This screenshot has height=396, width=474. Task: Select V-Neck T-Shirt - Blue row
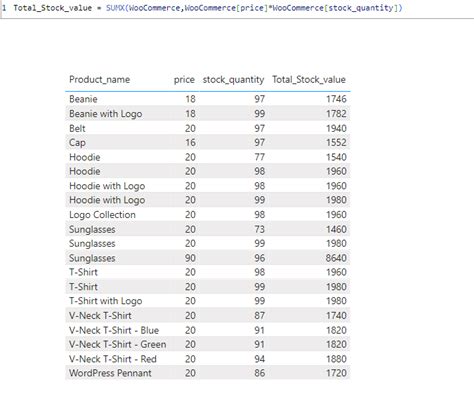[x=207, y=330]
